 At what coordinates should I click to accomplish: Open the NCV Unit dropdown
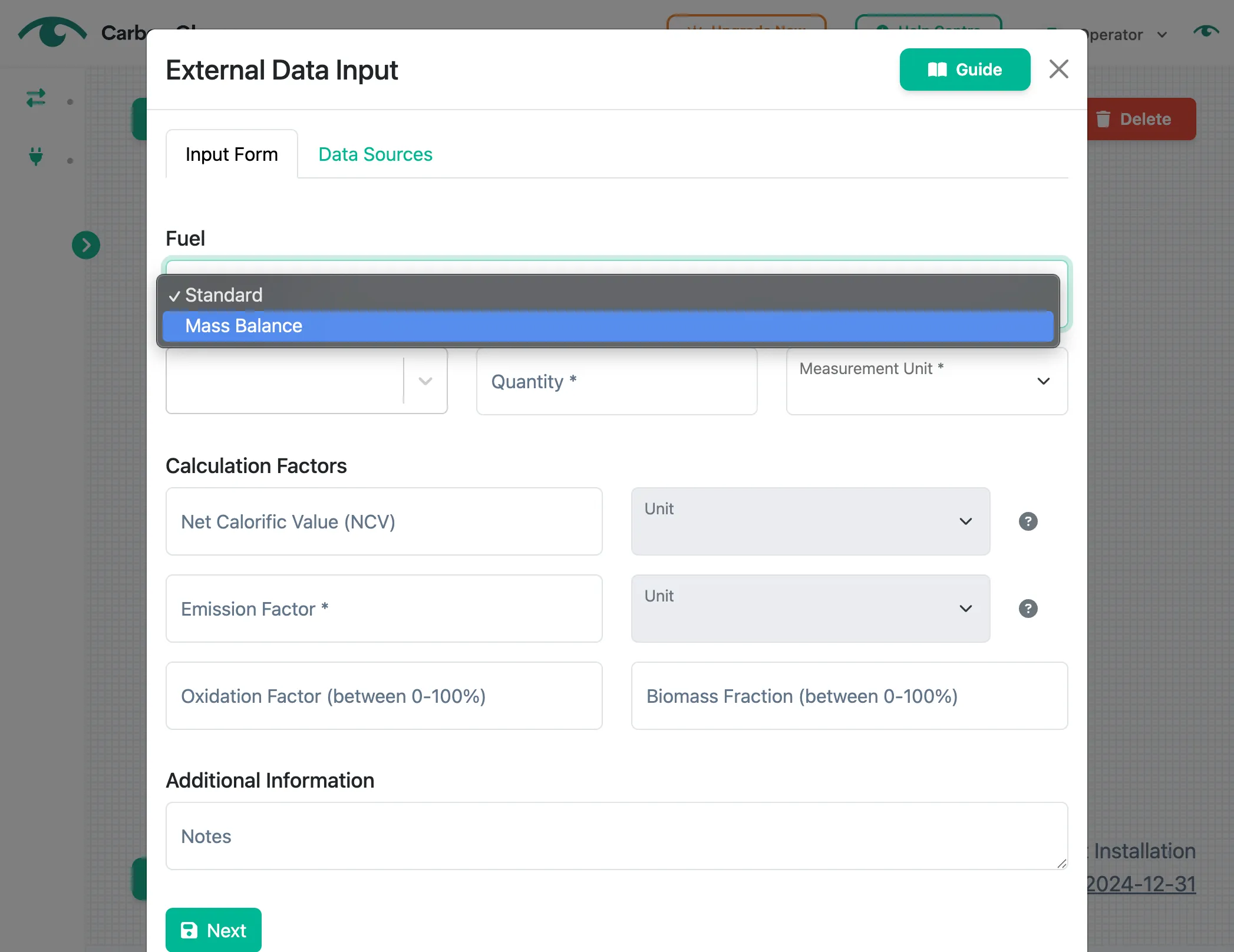point(810,521)
